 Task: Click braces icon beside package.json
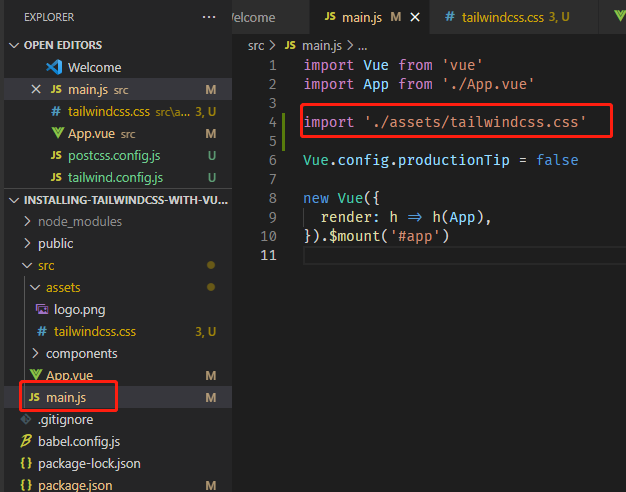(x=26, y=485)
